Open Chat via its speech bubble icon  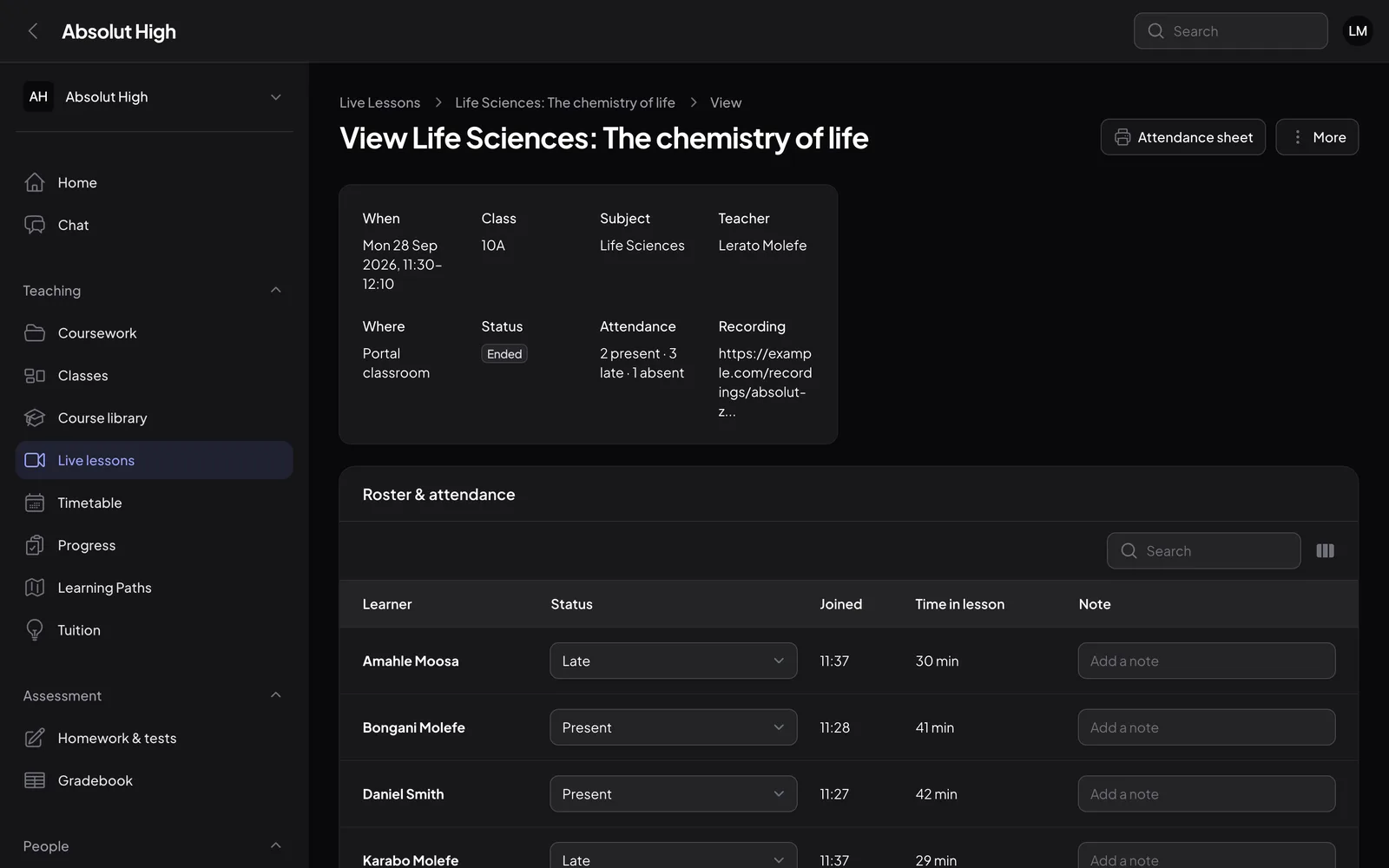[x=35, y=225]
